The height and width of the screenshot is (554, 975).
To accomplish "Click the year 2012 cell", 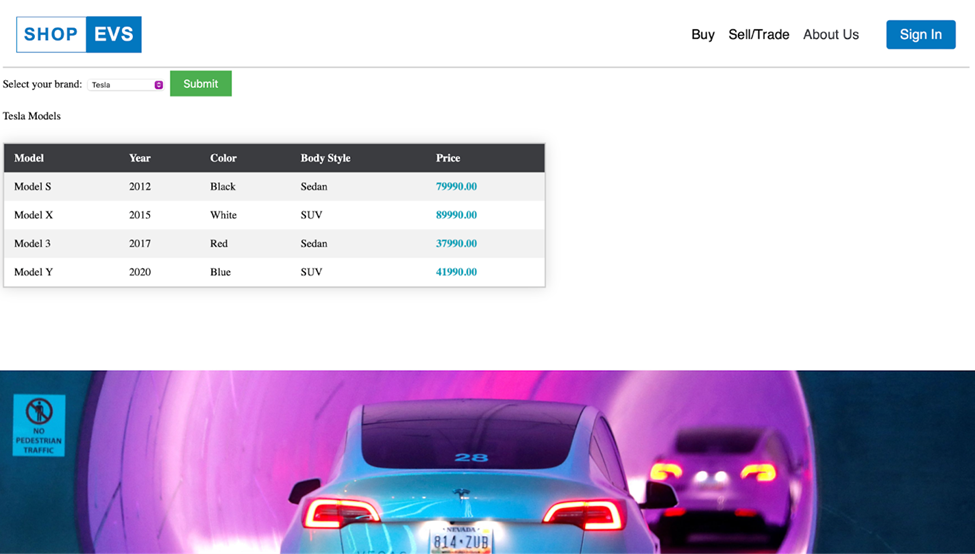I will point(140,187).
